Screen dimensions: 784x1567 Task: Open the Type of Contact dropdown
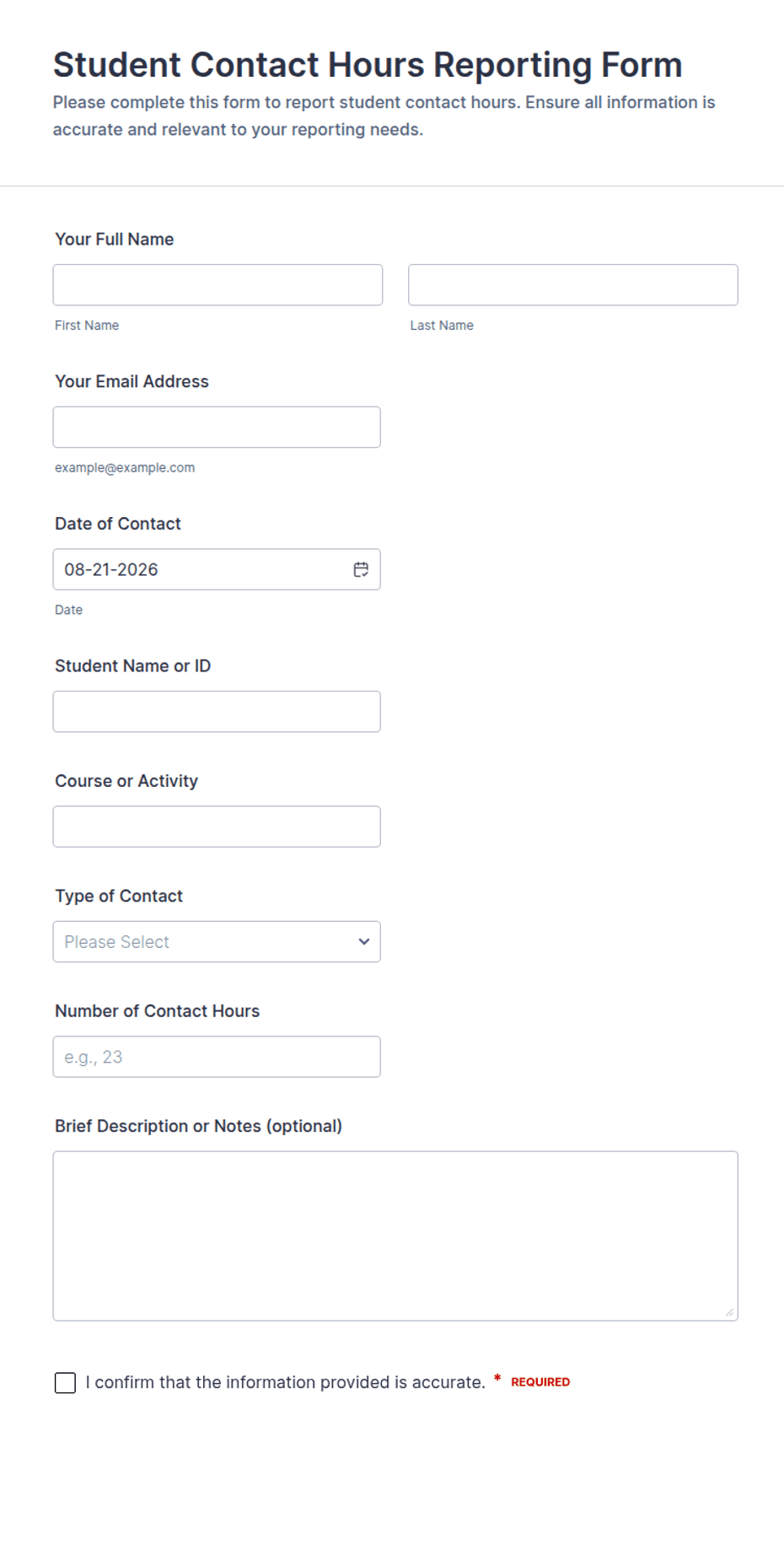[x=217, y=941]
